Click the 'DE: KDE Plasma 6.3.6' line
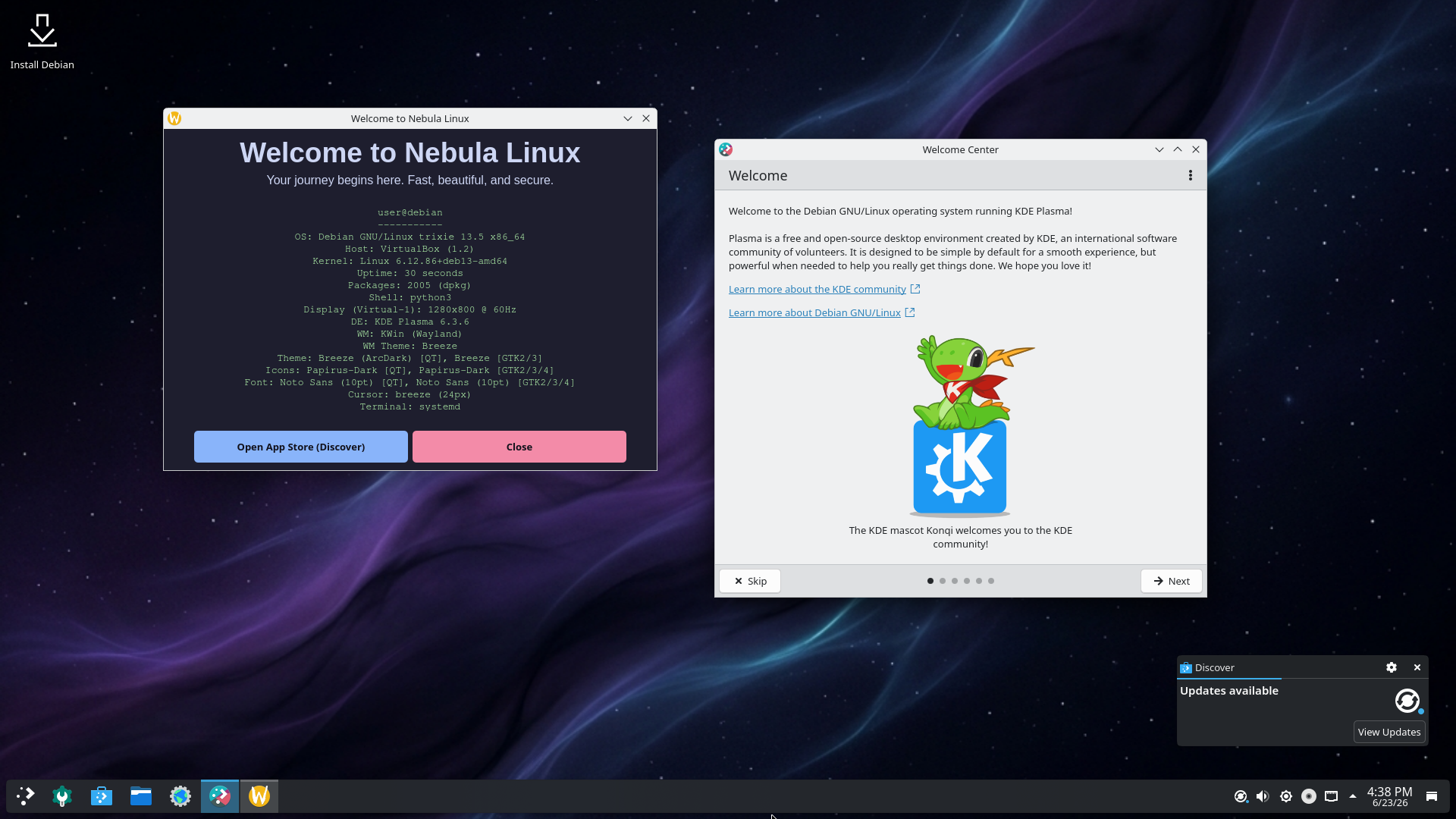The width and height of the screenshot is (1456, 819). (x=409, y=322)
